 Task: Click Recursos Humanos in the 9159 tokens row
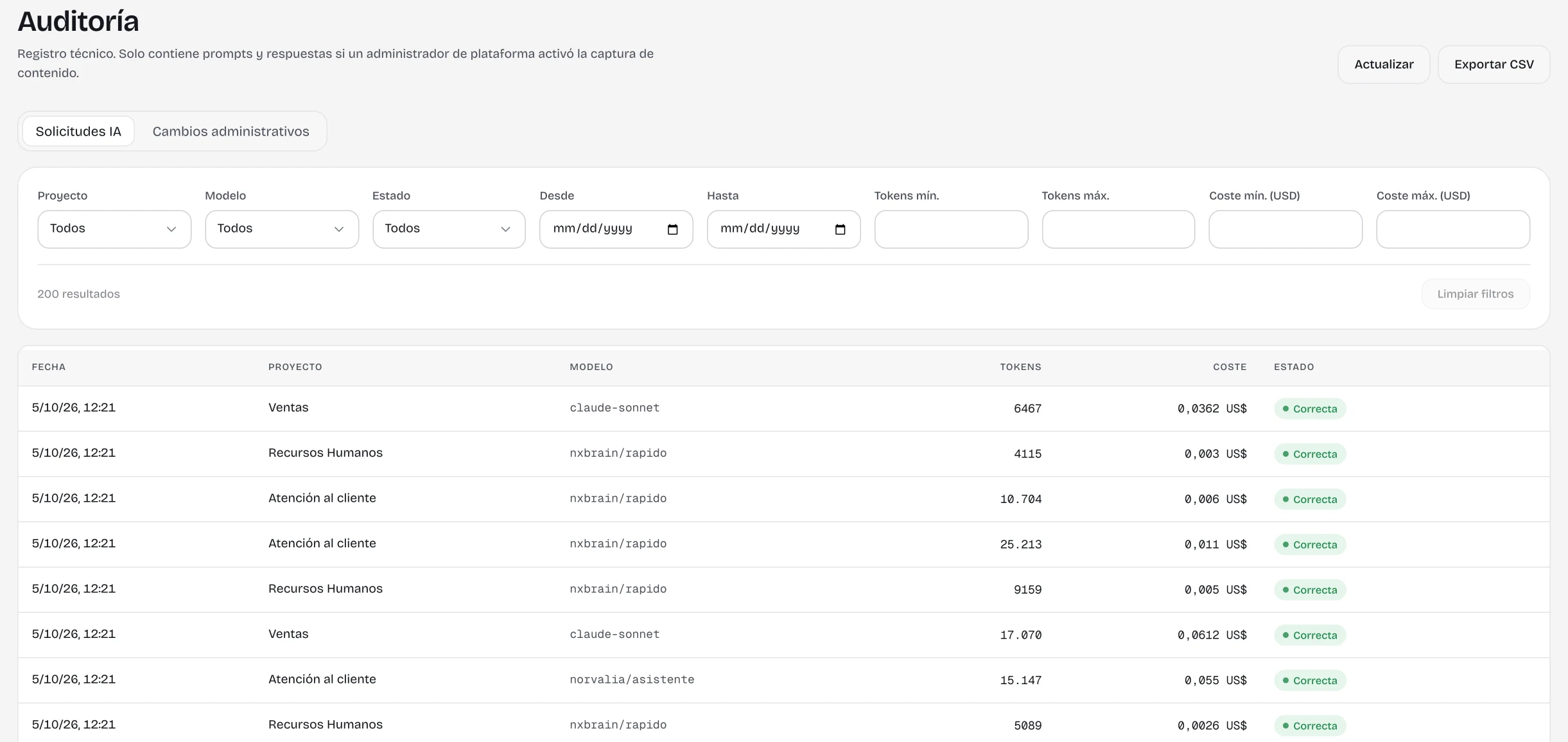pyautogui.click(x=326, y=588)
